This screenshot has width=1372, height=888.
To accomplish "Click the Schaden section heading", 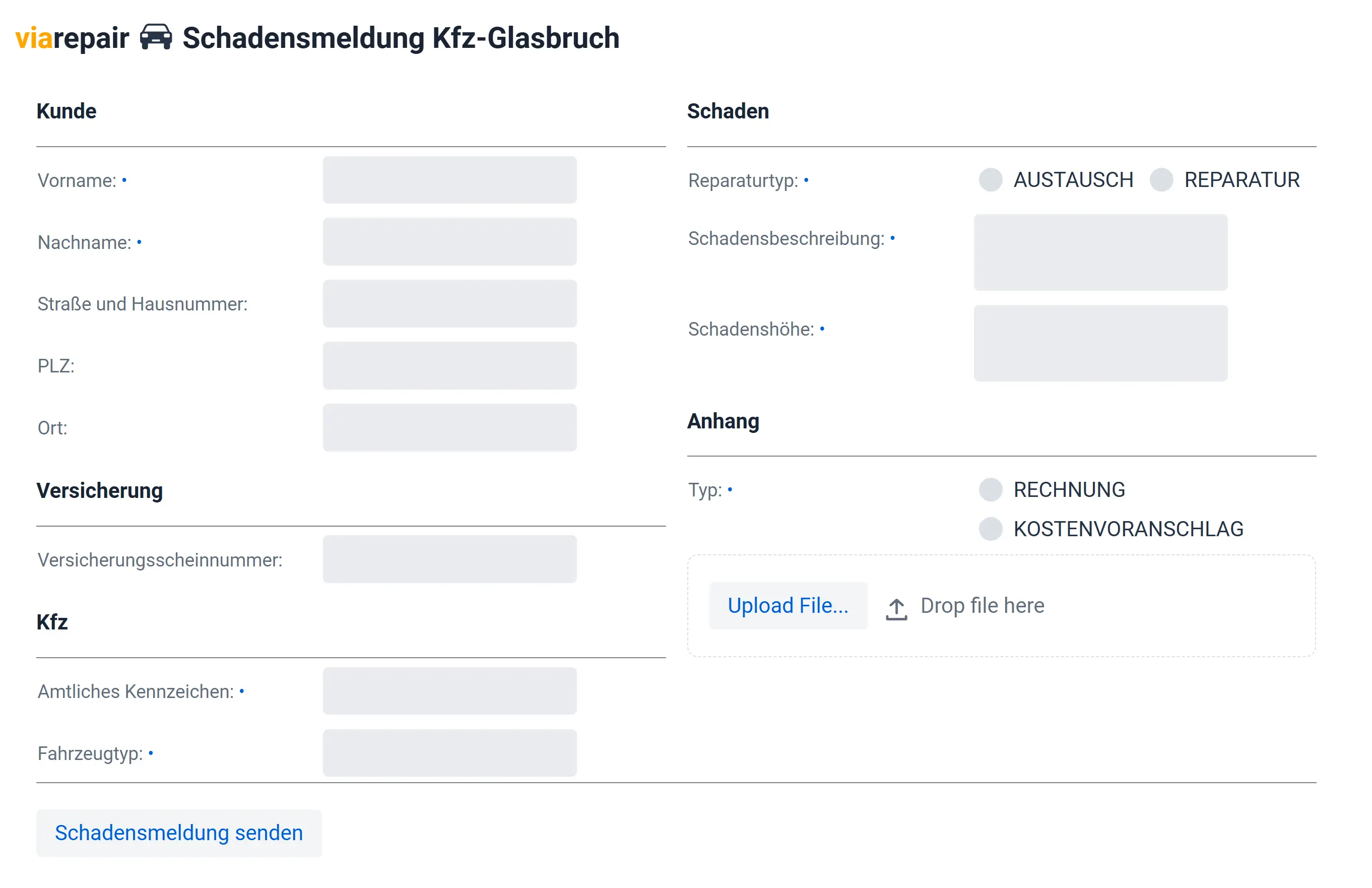I will point(728,111).
